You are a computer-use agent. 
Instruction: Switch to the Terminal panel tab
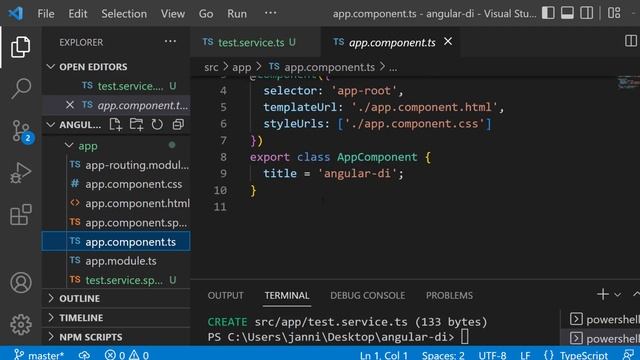[287, 295]
